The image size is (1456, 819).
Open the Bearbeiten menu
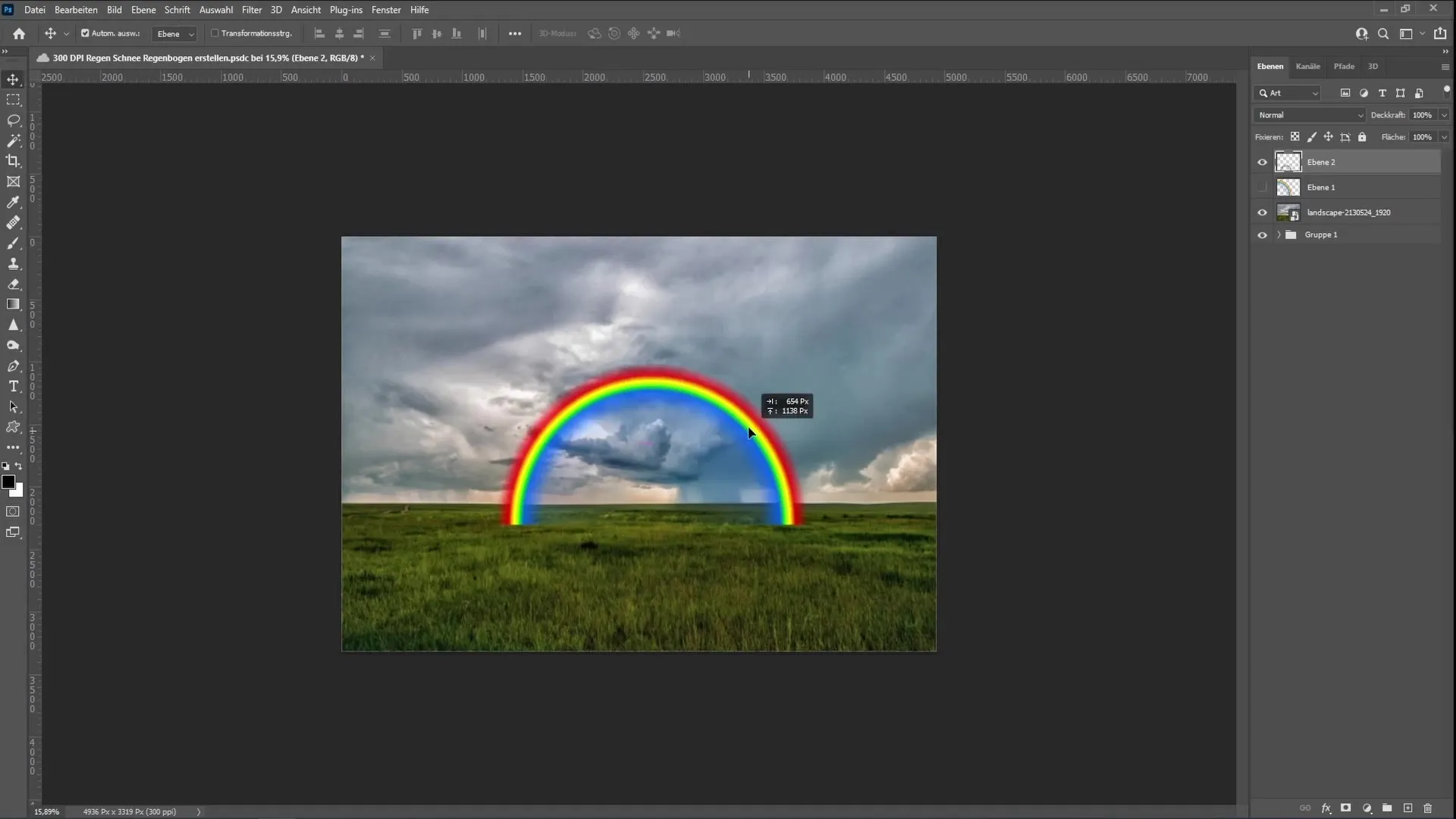tap(76, 9)
